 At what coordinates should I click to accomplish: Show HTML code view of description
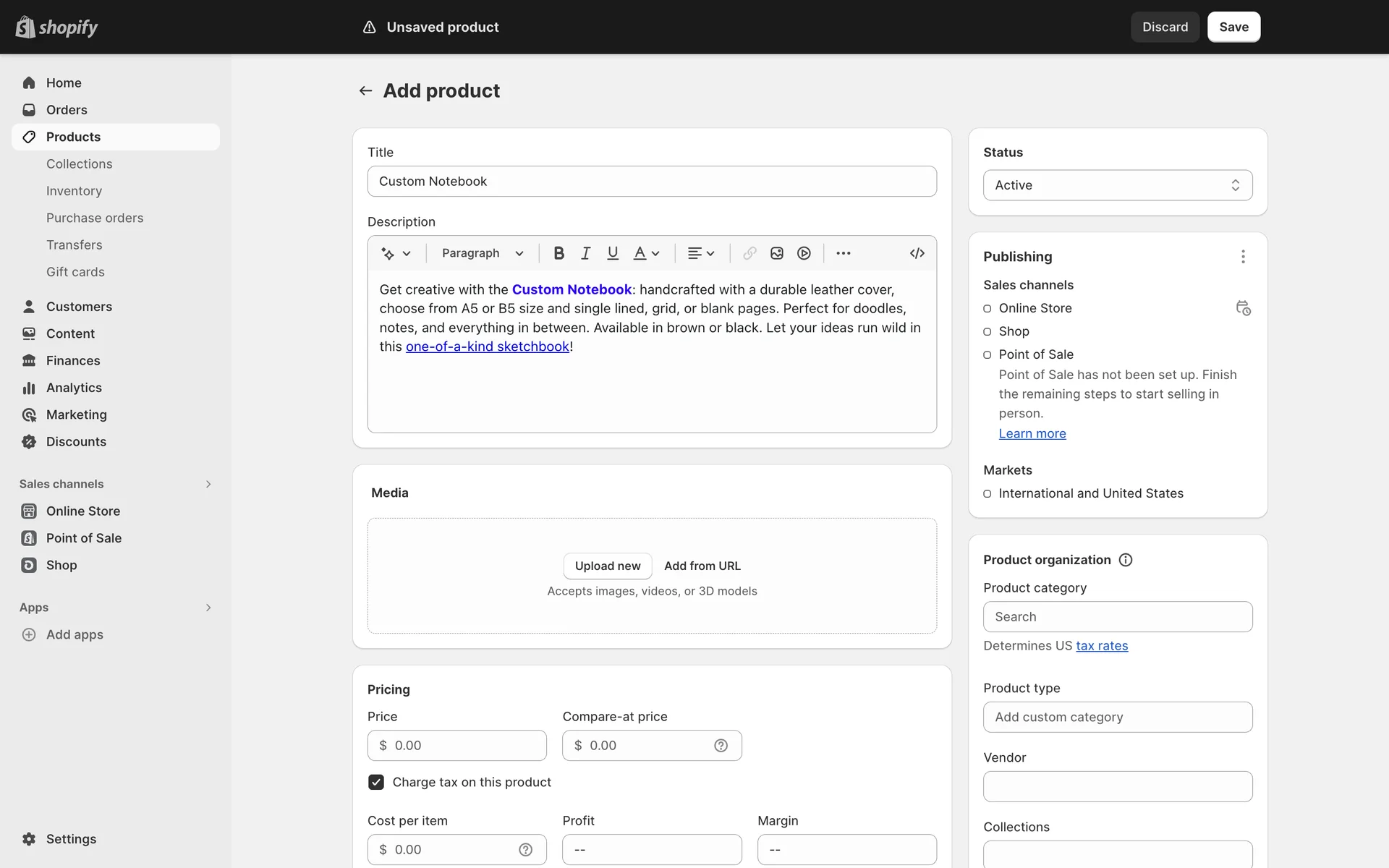click(x=917, y=253)
